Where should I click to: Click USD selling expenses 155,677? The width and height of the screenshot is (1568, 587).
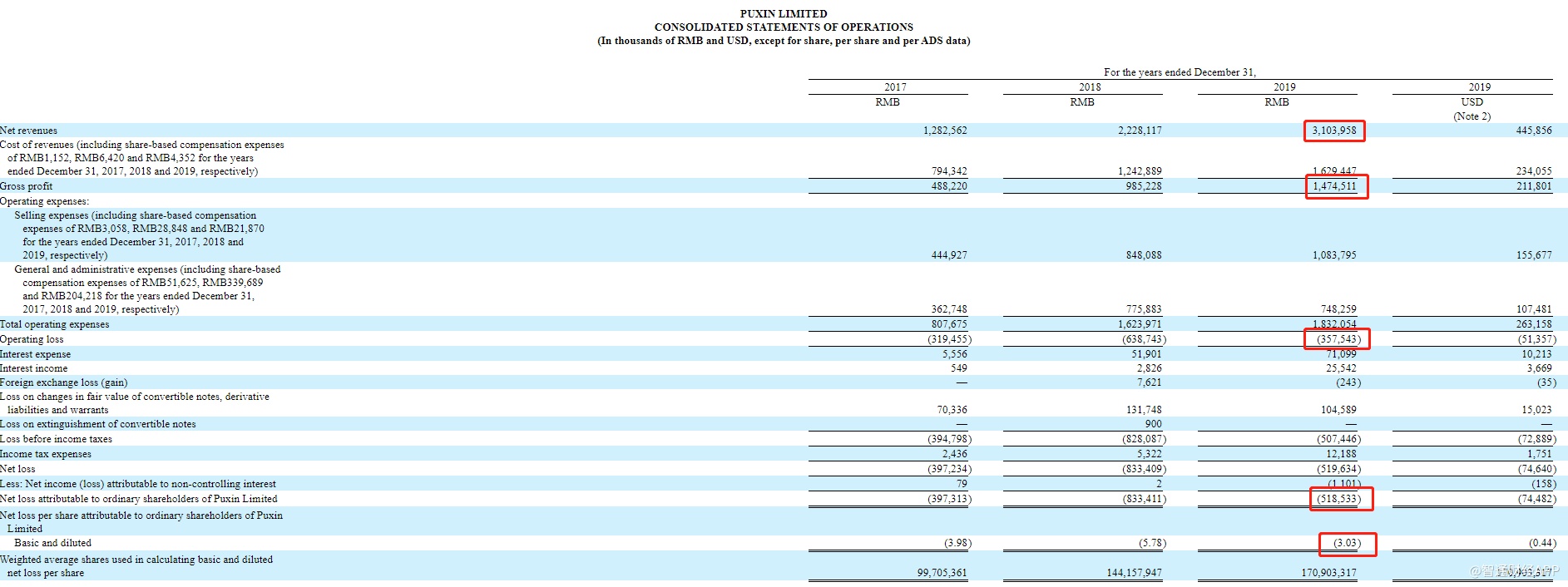1534,255
